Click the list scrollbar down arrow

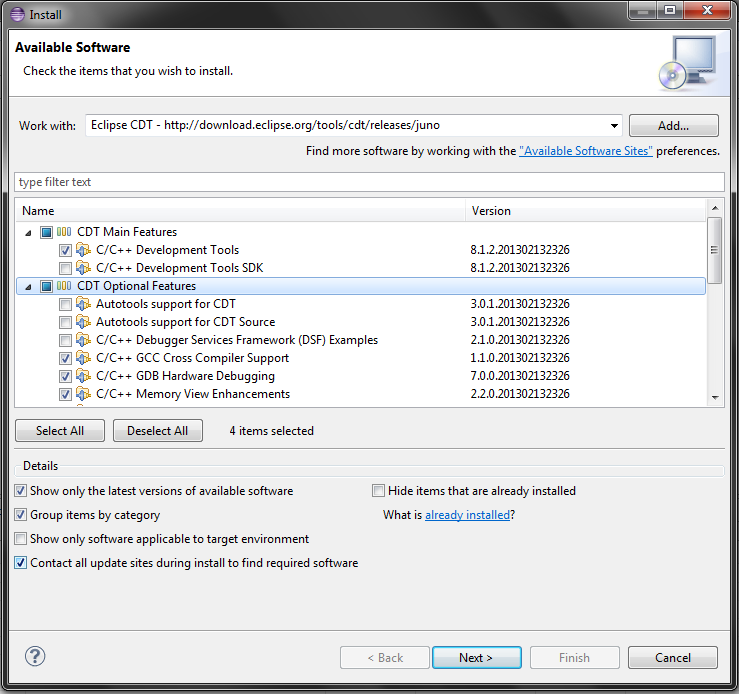[715, 398]
